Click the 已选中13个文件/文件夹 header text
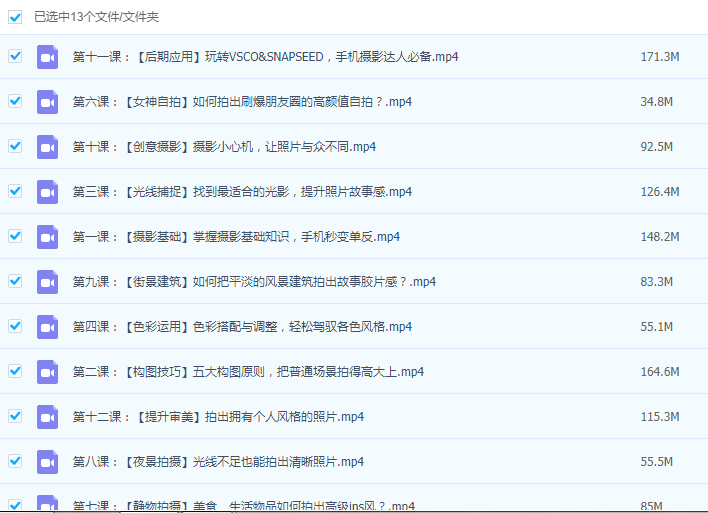Viewport: 708px width, 513px height. click(96, 17)
